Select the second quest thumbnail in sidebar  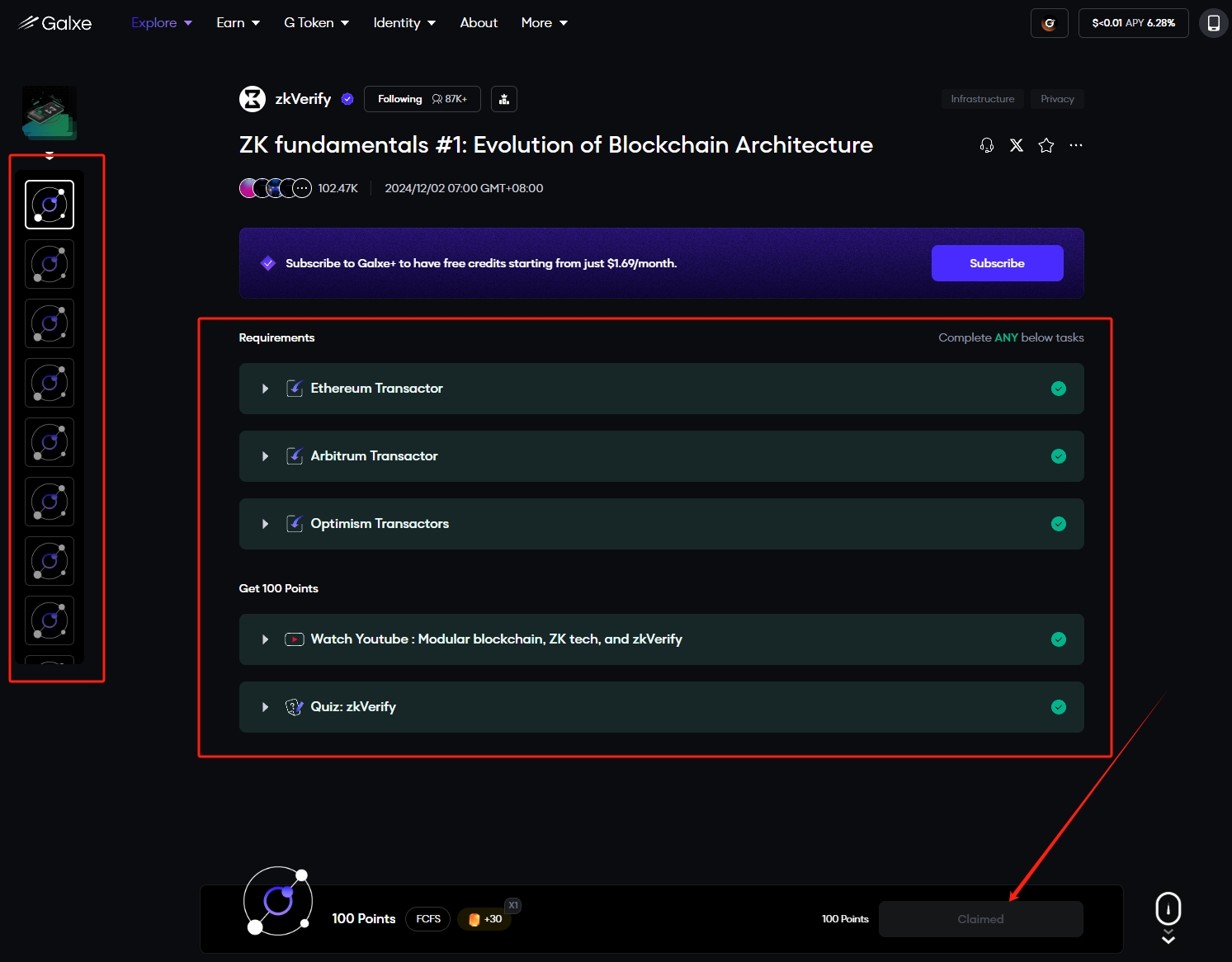50,264
